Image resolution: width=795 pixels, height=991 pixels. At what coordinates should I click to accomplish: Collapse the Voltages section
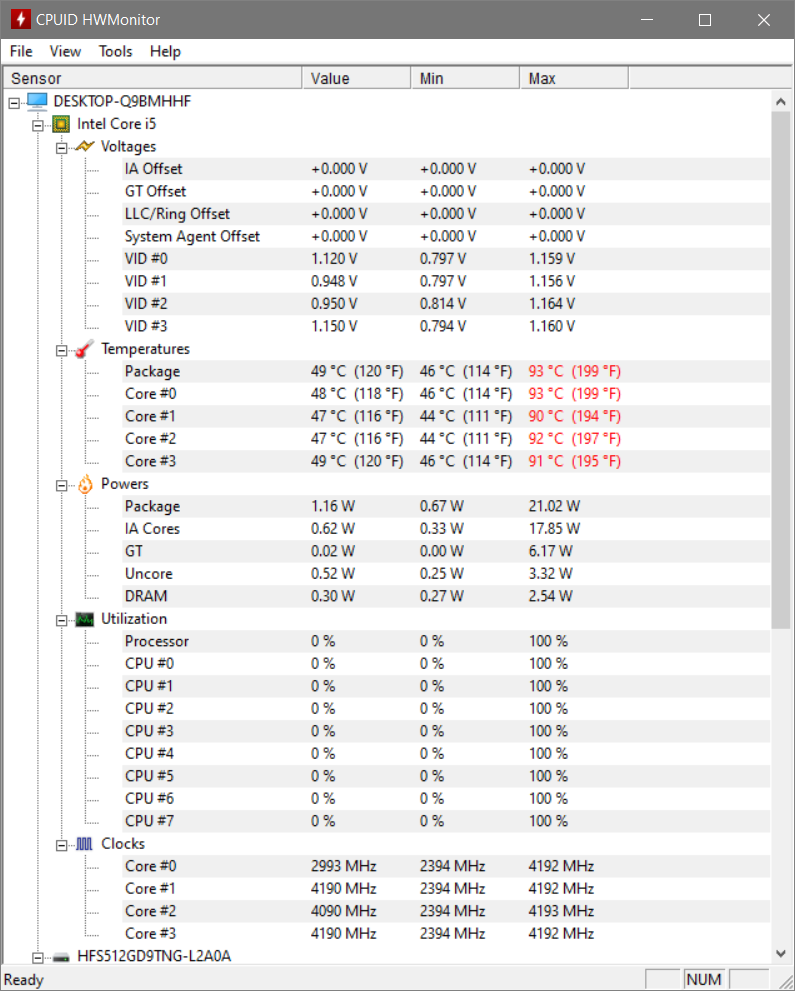coord(61,147)
